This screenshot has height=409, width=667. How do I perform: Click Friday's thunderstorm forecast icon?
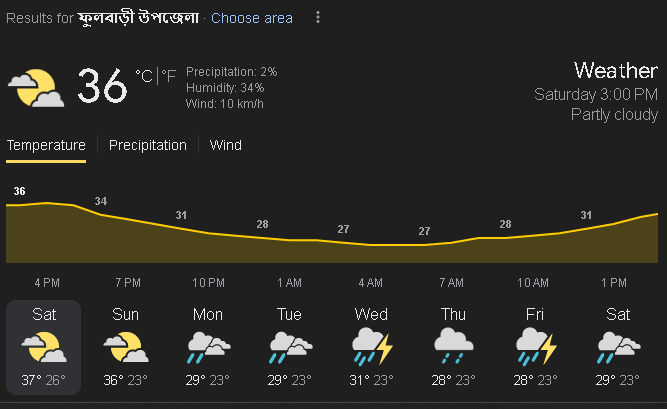535,347
